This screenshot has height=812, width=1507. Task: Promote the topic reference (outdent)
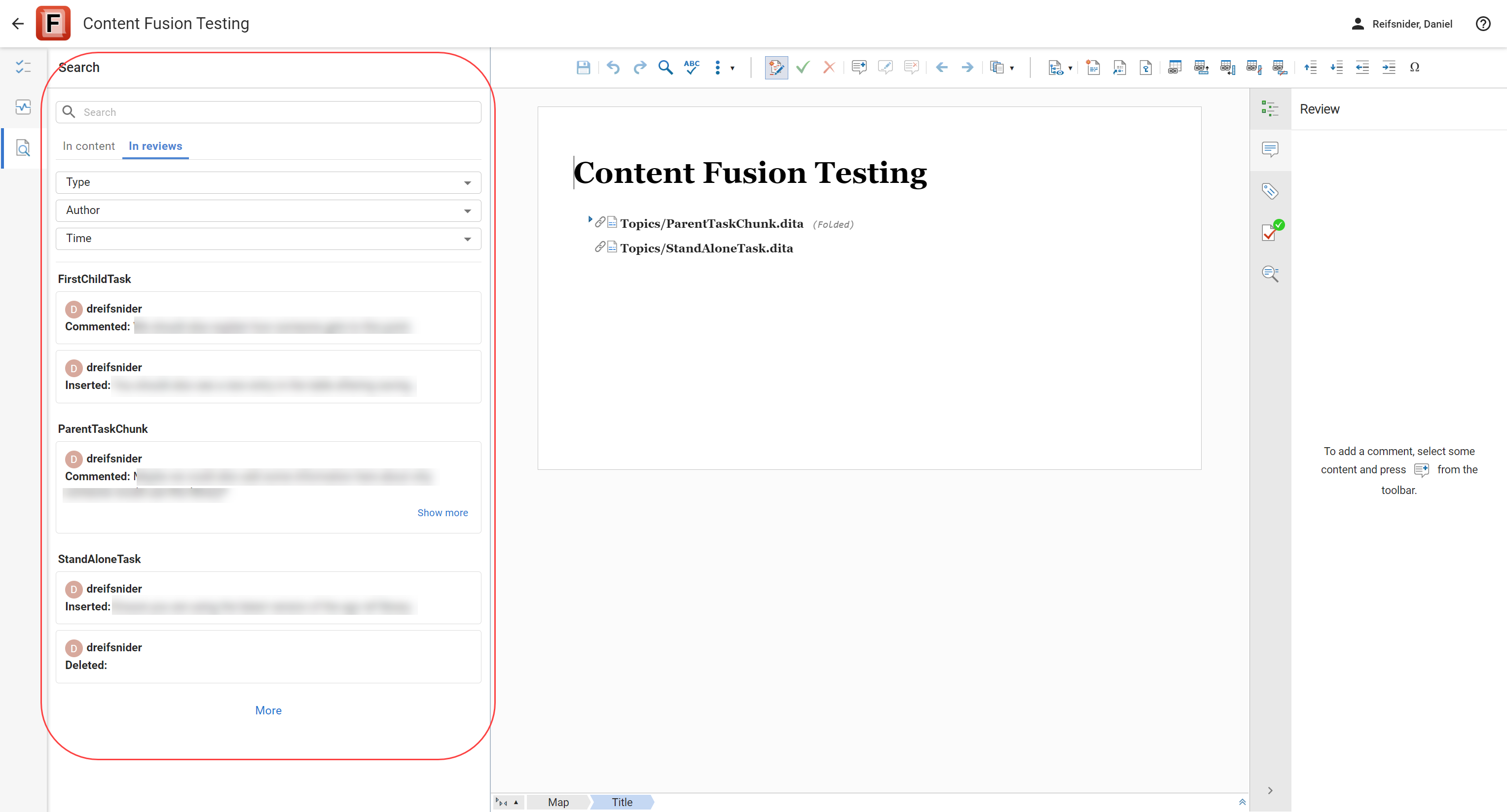pos(1362,67)
